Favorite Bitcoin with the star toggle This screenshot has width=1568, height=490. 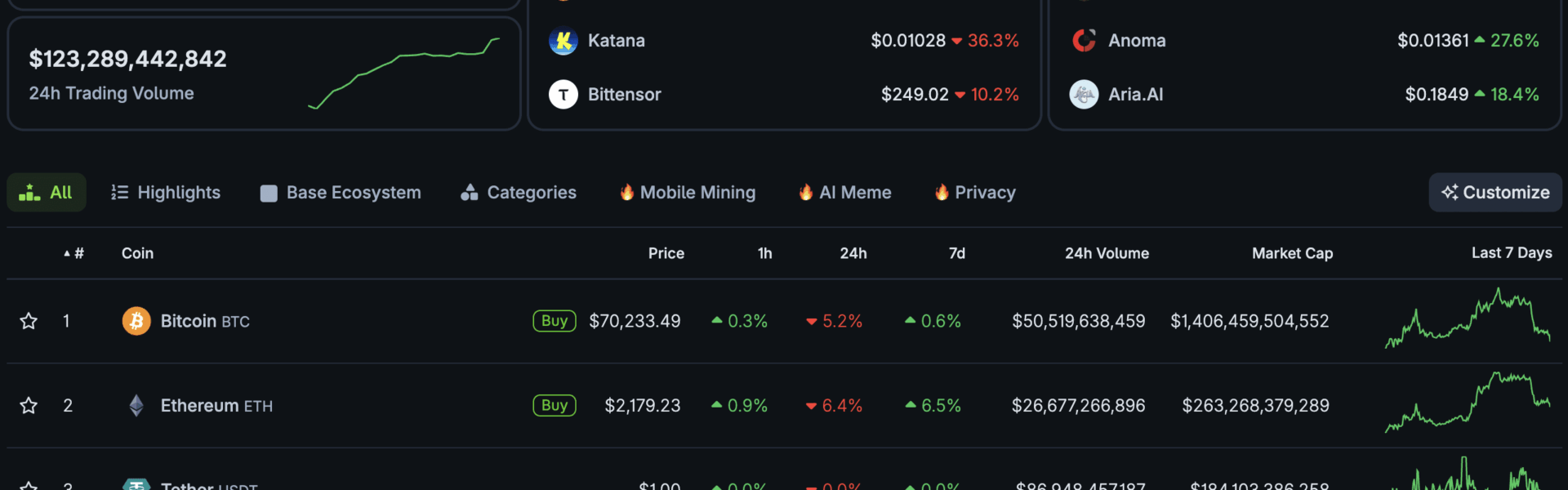click(29, 321)
